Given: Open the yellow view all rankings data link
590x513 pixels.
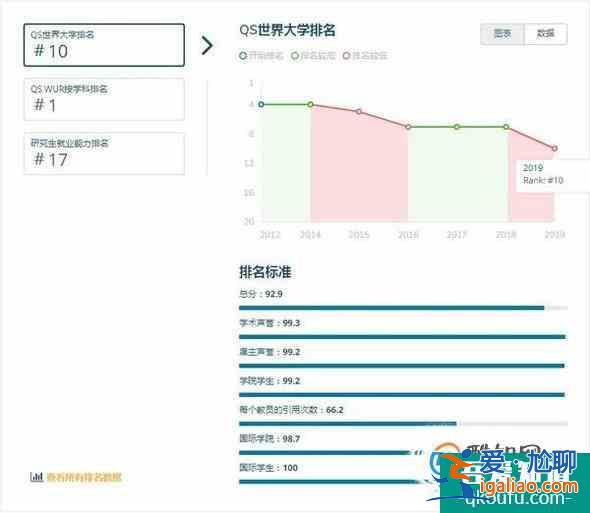Looking at the screenshot, I should tap(84, 477).
